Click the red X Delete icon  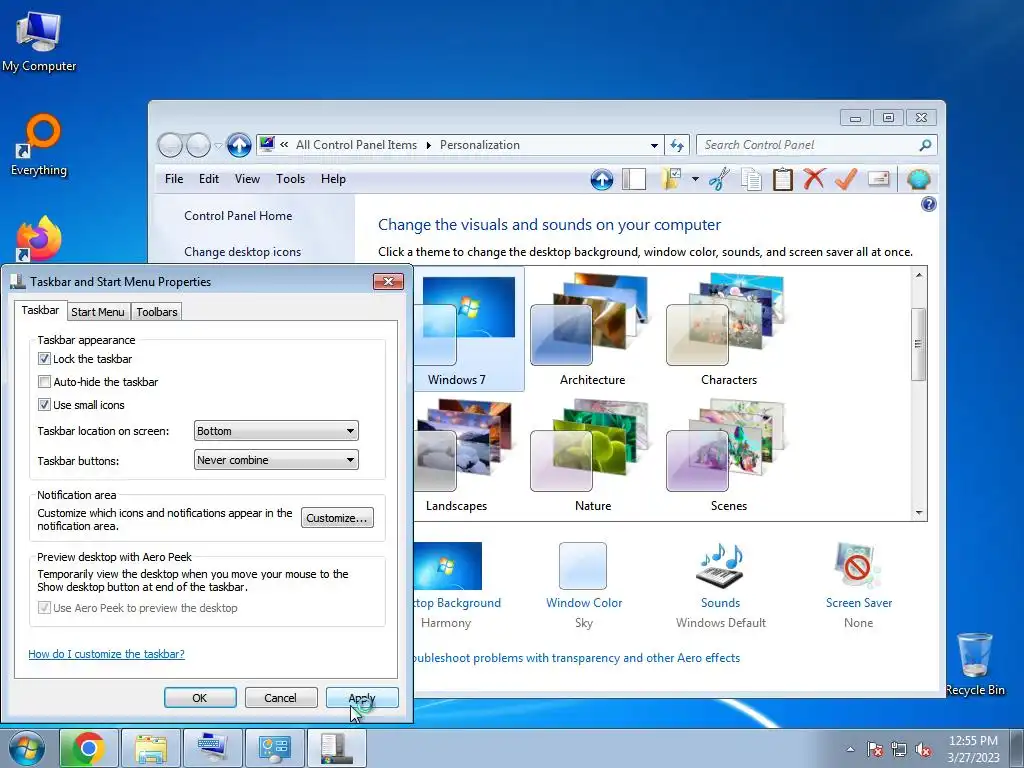coord(814,179)
